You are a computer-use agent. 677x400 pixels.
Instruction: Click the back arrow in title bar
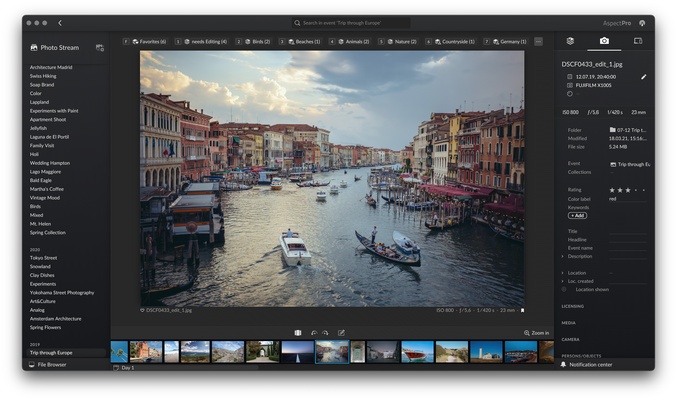(59, 23)
